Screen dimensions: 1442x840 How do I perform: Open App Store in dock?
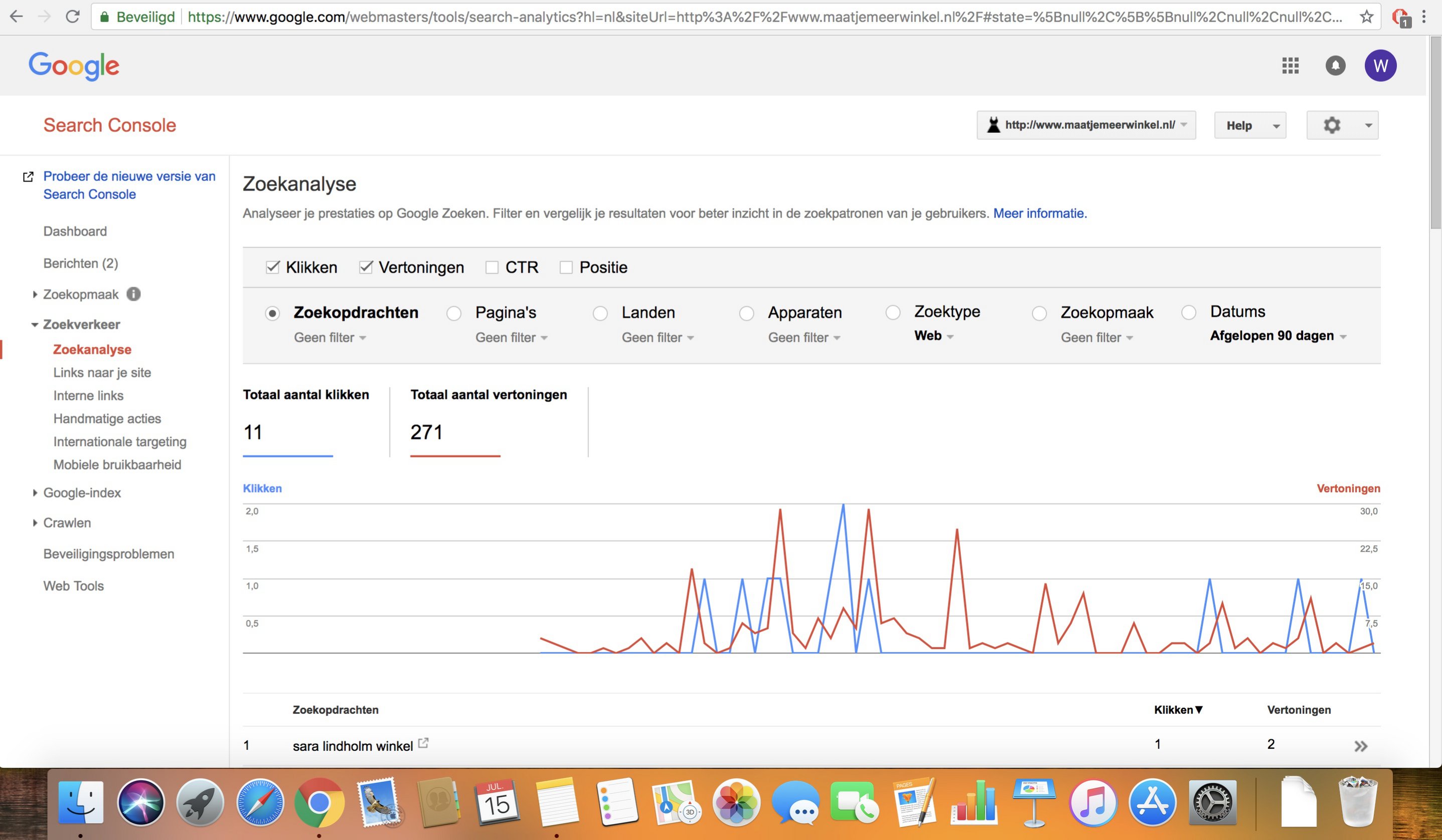[1152, 802]
